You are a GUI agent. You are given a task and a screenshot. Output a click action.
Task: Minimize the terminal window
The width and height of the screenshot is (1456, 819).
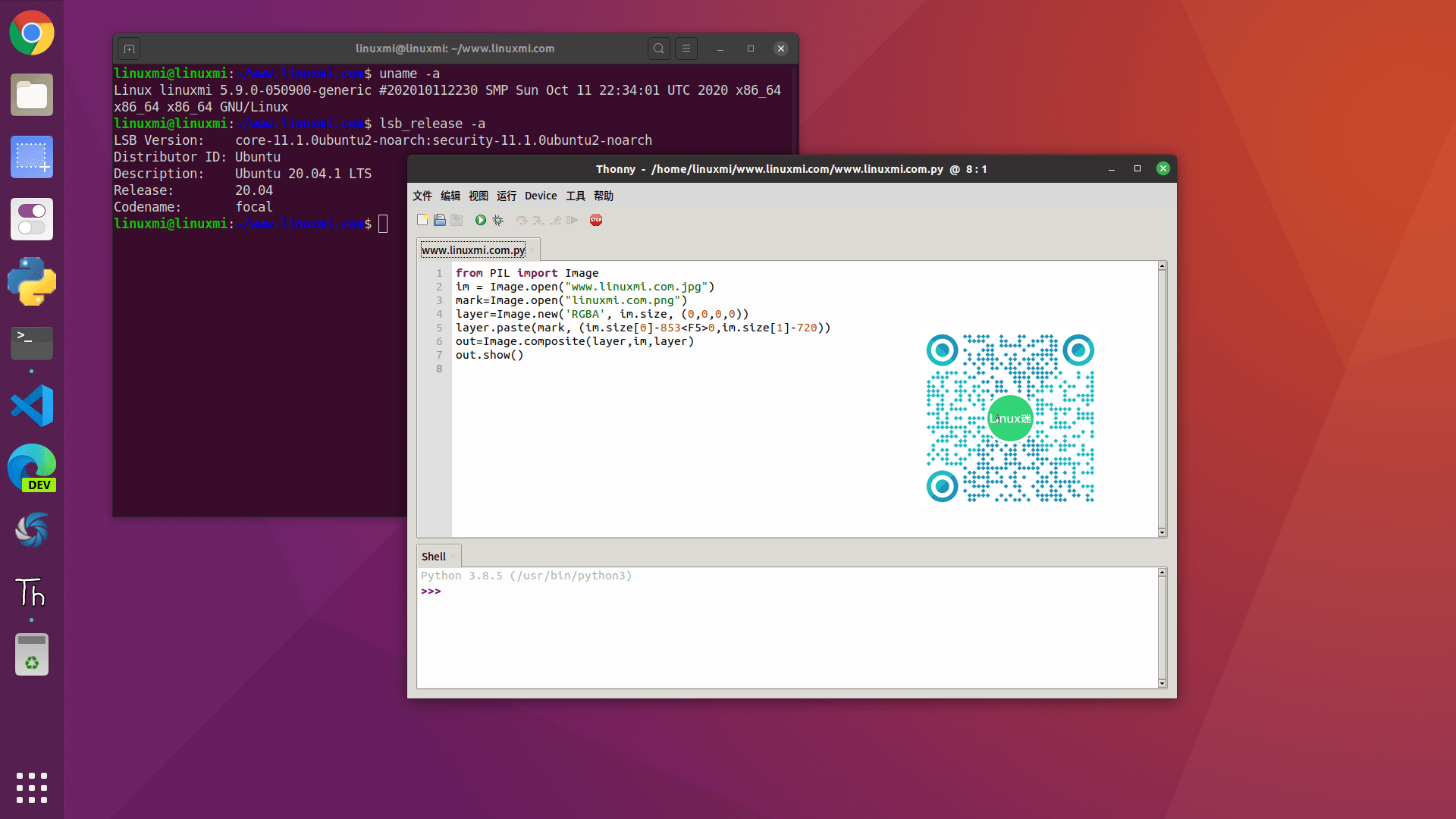click(720, 49)
